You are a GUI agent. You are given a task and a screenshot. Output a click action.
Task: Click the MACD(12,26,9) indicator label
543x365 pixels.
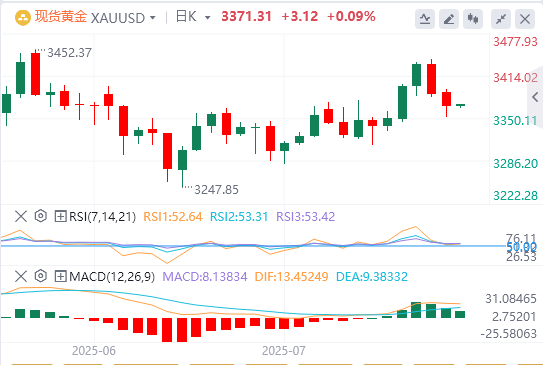coord(112,277)
